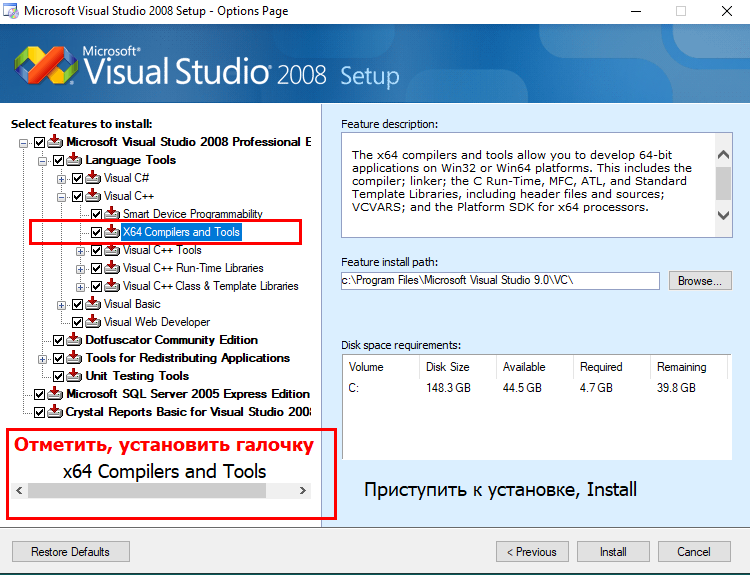The height and width of the screenshot is (575, 750).
Task: Click the feature description scroll up arrow
Action: click(724, 155)
